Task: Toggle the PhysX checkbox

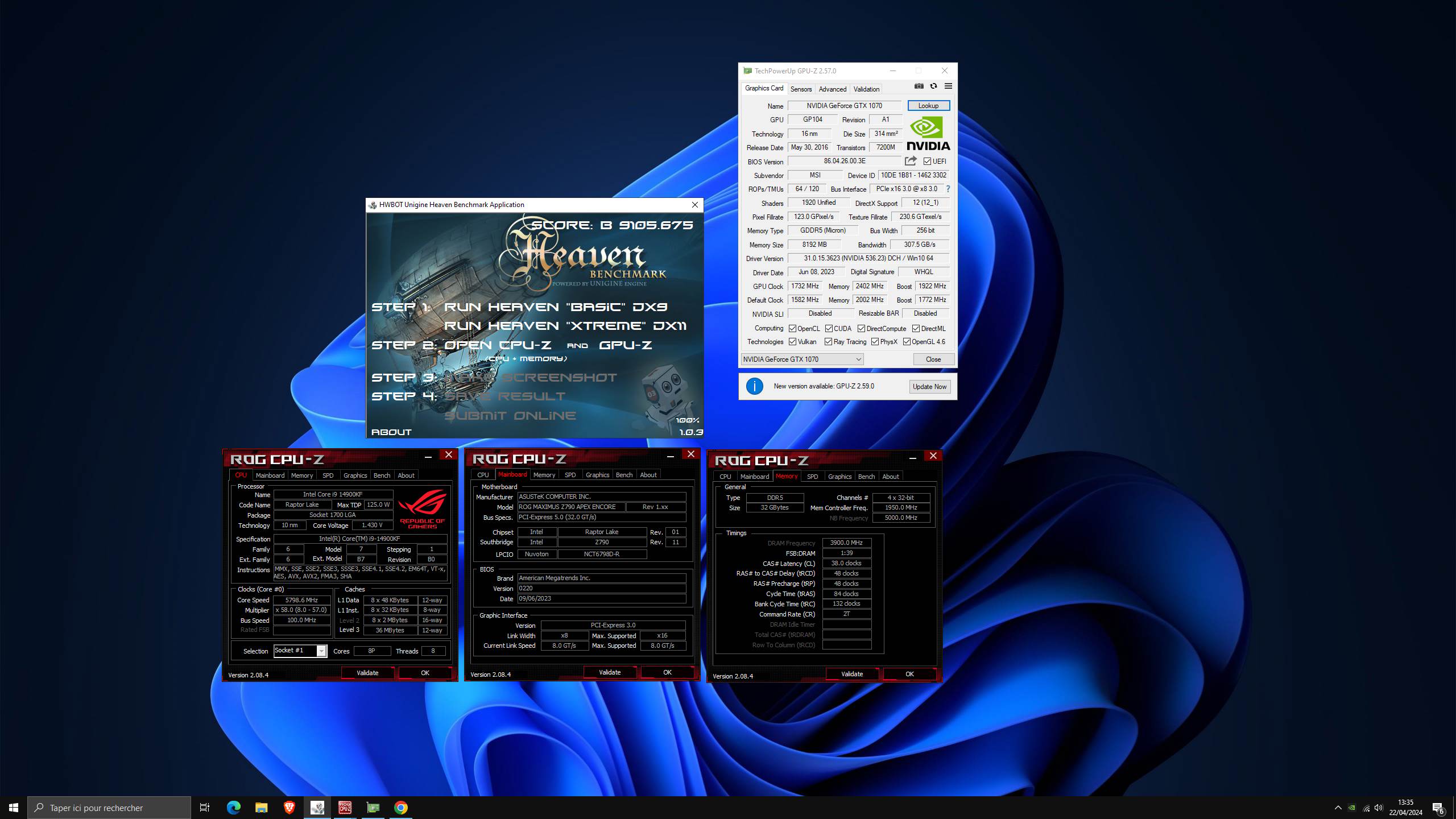Action: pyautogui.click(x=875, y=342)
